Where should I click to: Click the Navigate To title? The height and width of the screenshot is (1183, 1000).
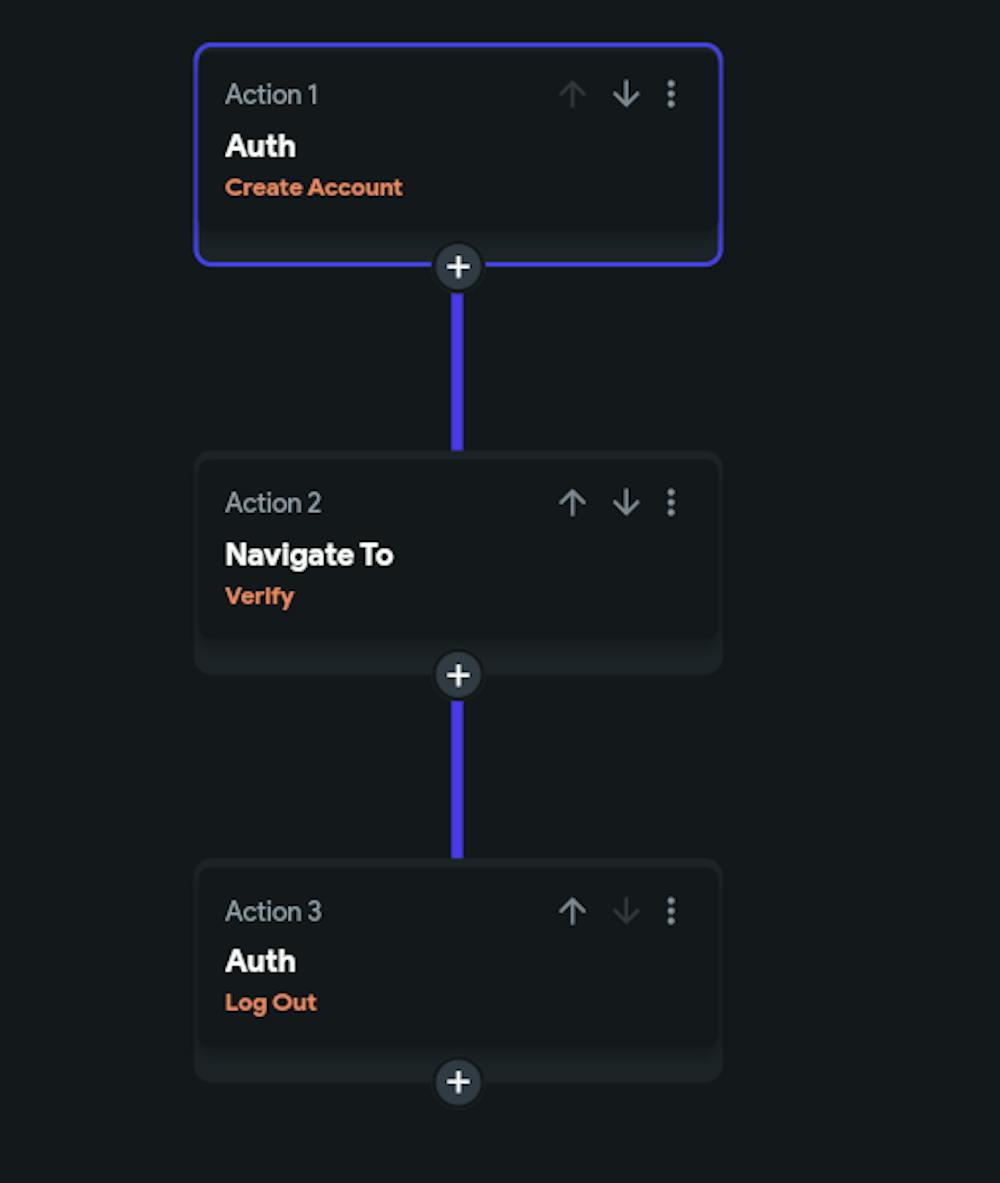point(309,554)
